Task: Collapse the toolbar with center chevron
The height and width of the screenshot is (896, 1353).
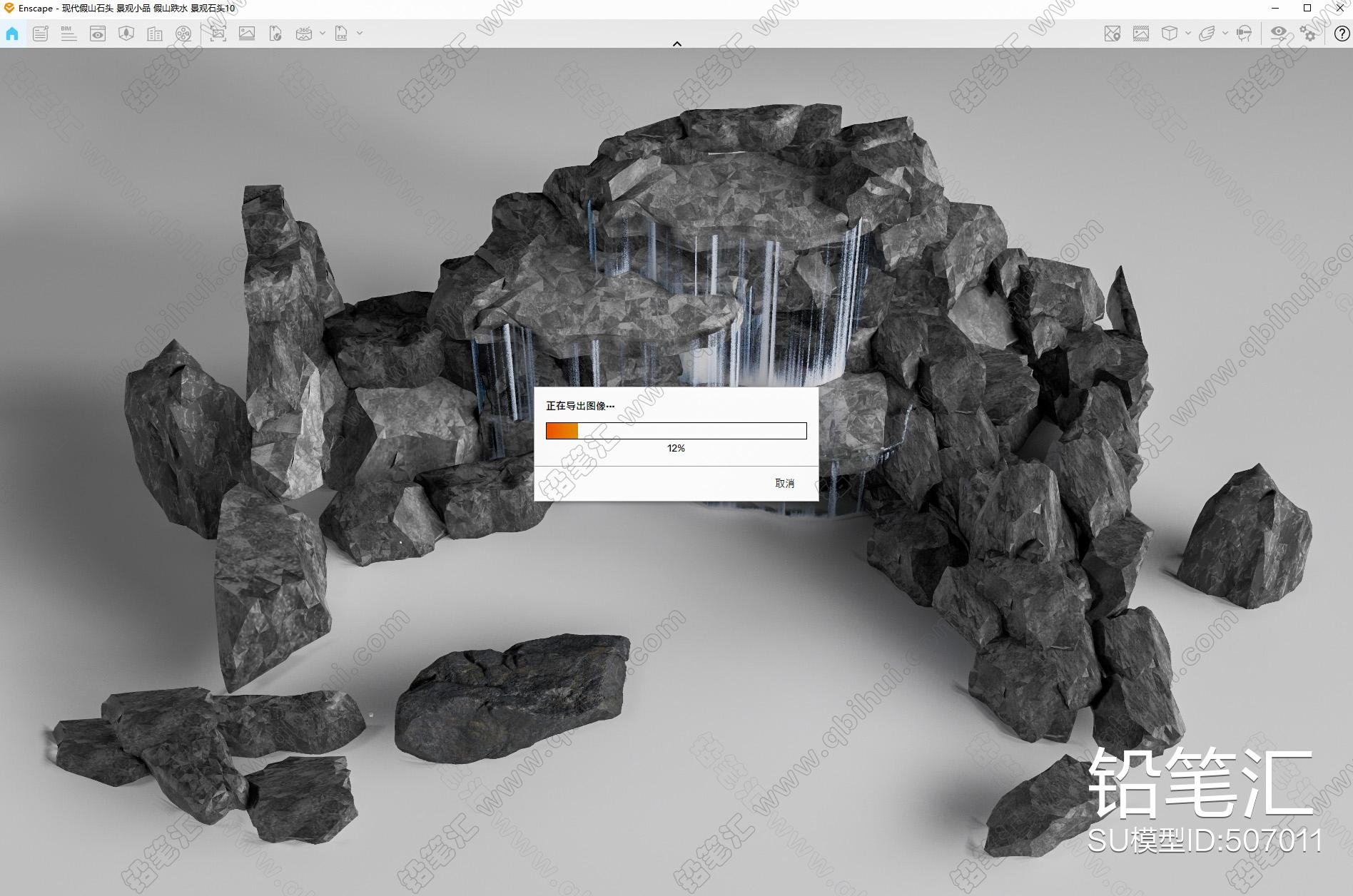Action: [x=677, y=44]
